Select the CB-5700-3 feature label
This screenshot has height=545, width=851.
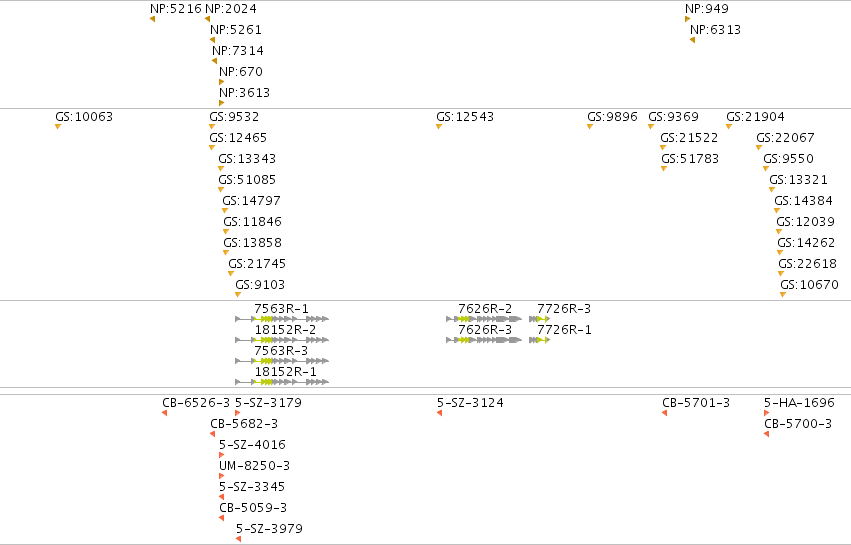[798, 424]
